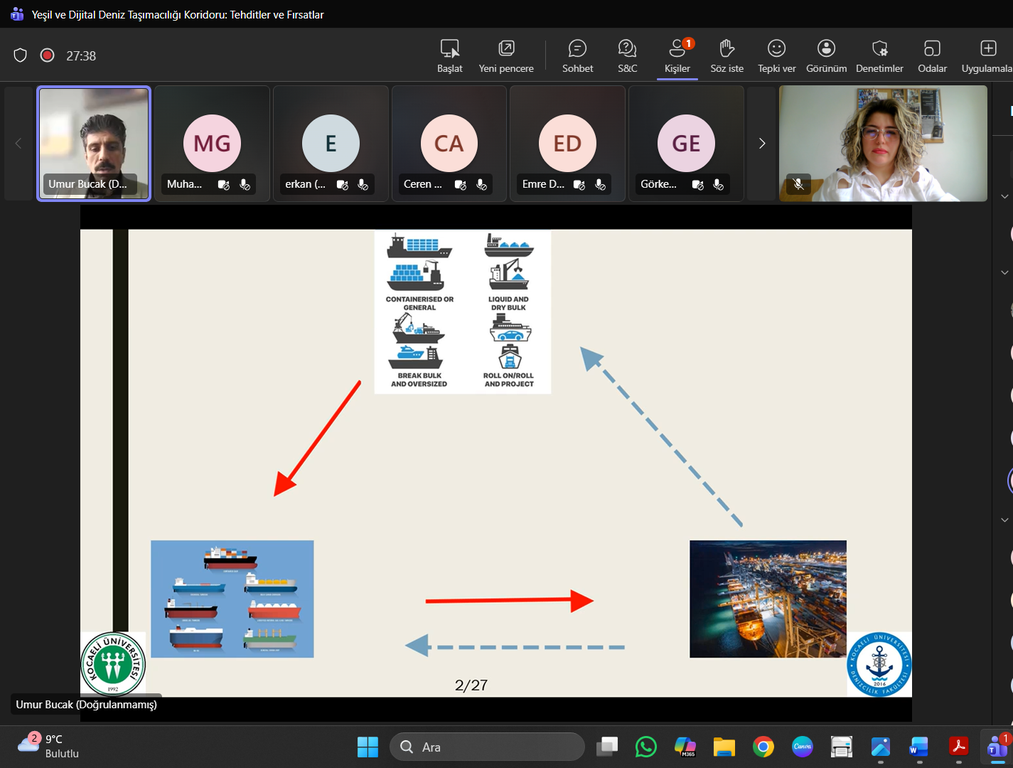Open WhatsApp from the taskbar

pyautogui.click(x=646, y=747)
